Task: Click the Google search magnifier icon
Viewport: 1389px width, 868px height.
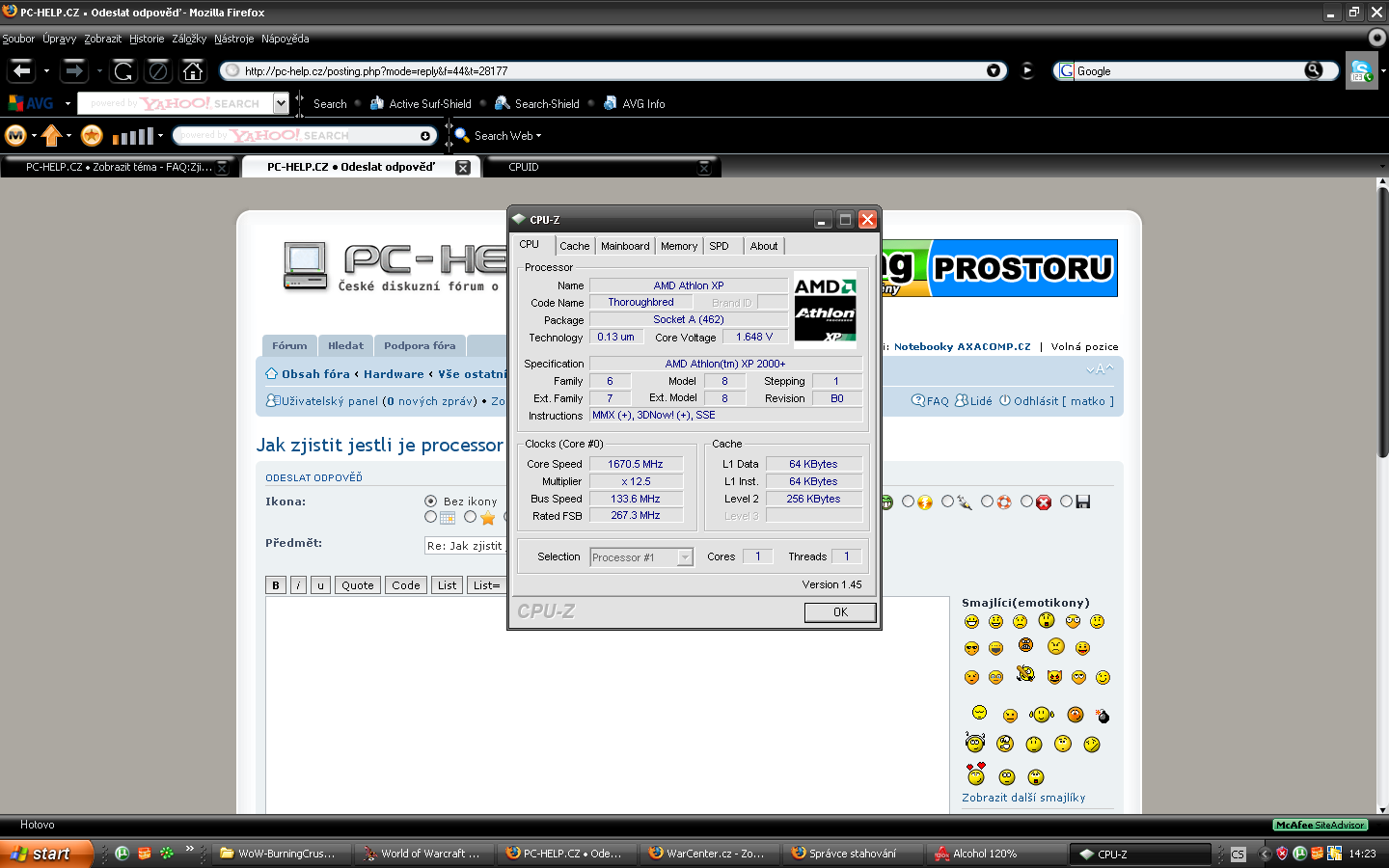Action: 1314,70
